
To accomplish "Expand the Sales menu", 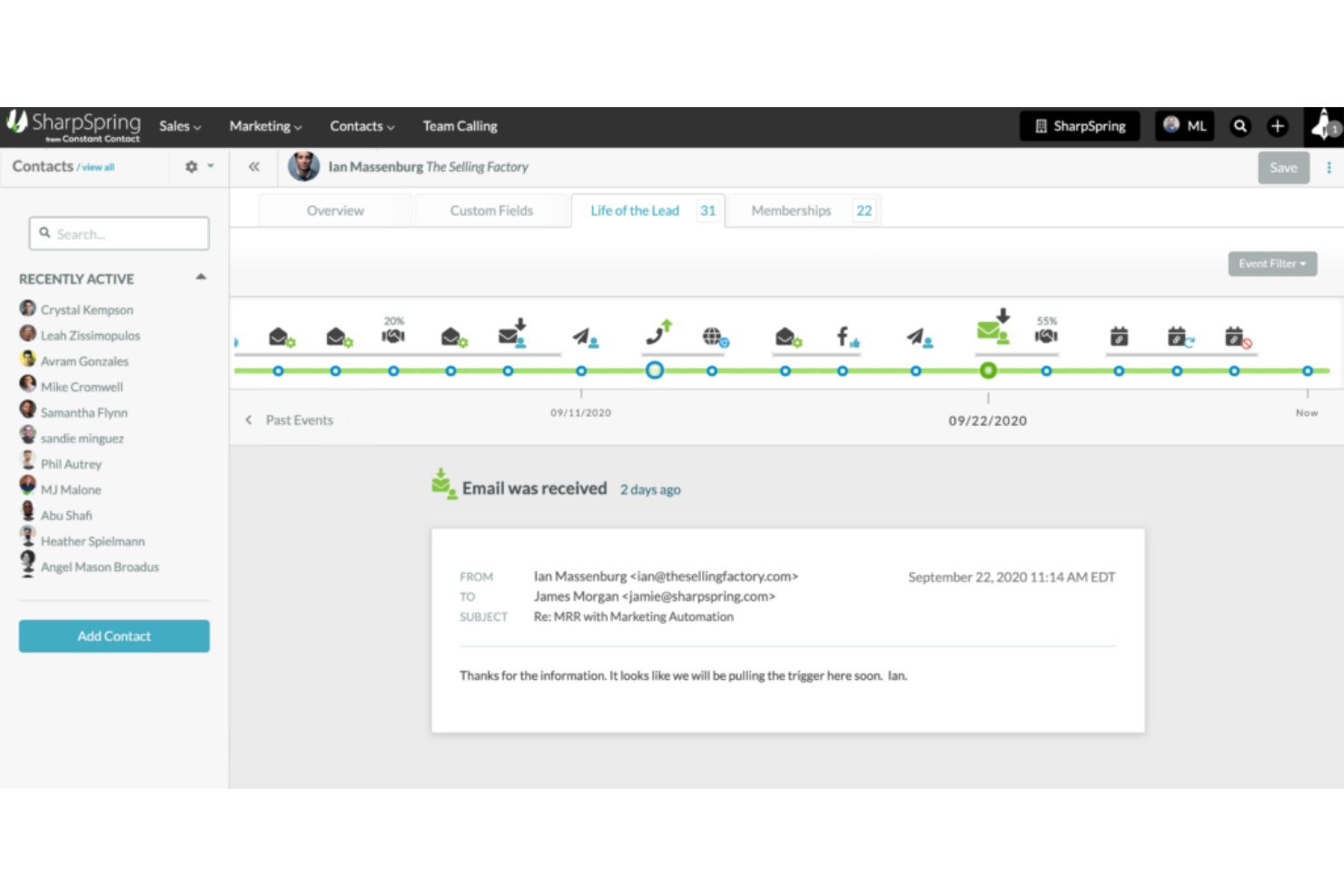I will (179, 126).
